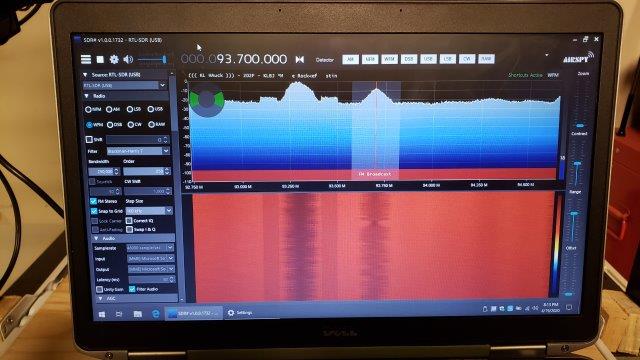Click the Airspy logo
The width and height of the screenshot is (640, 360).
pos(578,58)
